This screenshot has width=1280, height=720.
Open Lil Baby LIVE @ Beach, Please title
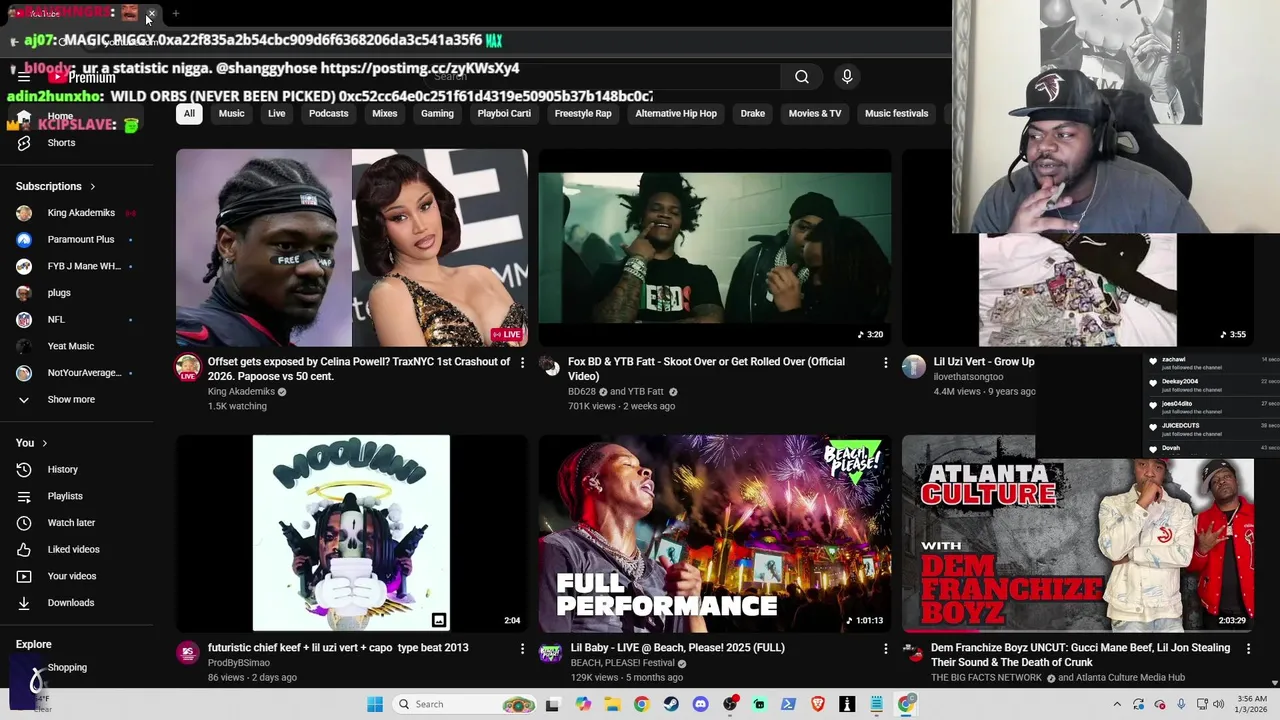678,648
